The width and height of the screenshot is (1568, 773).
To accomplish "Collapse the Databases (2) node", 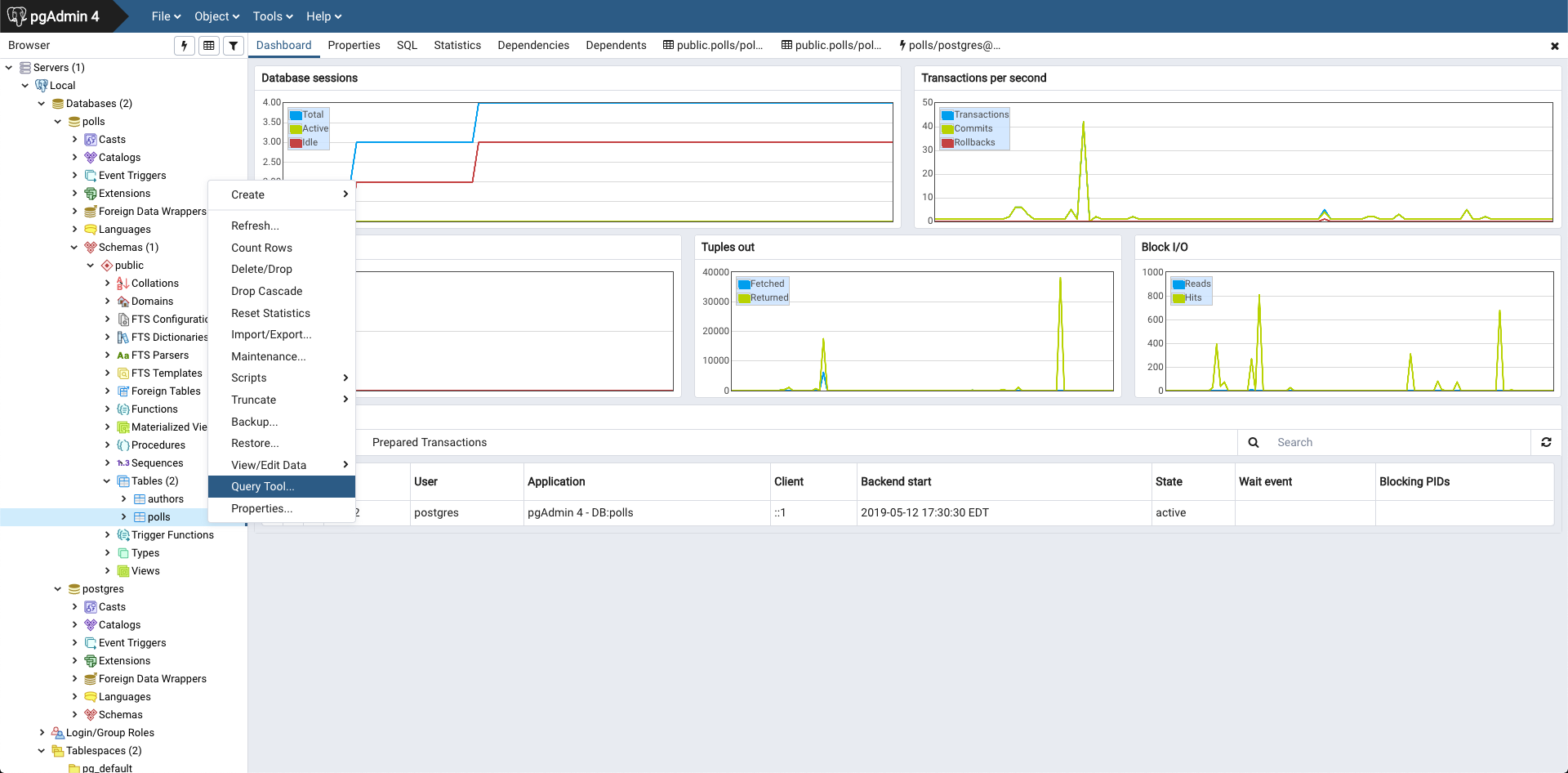I will [x=42, y=104].
